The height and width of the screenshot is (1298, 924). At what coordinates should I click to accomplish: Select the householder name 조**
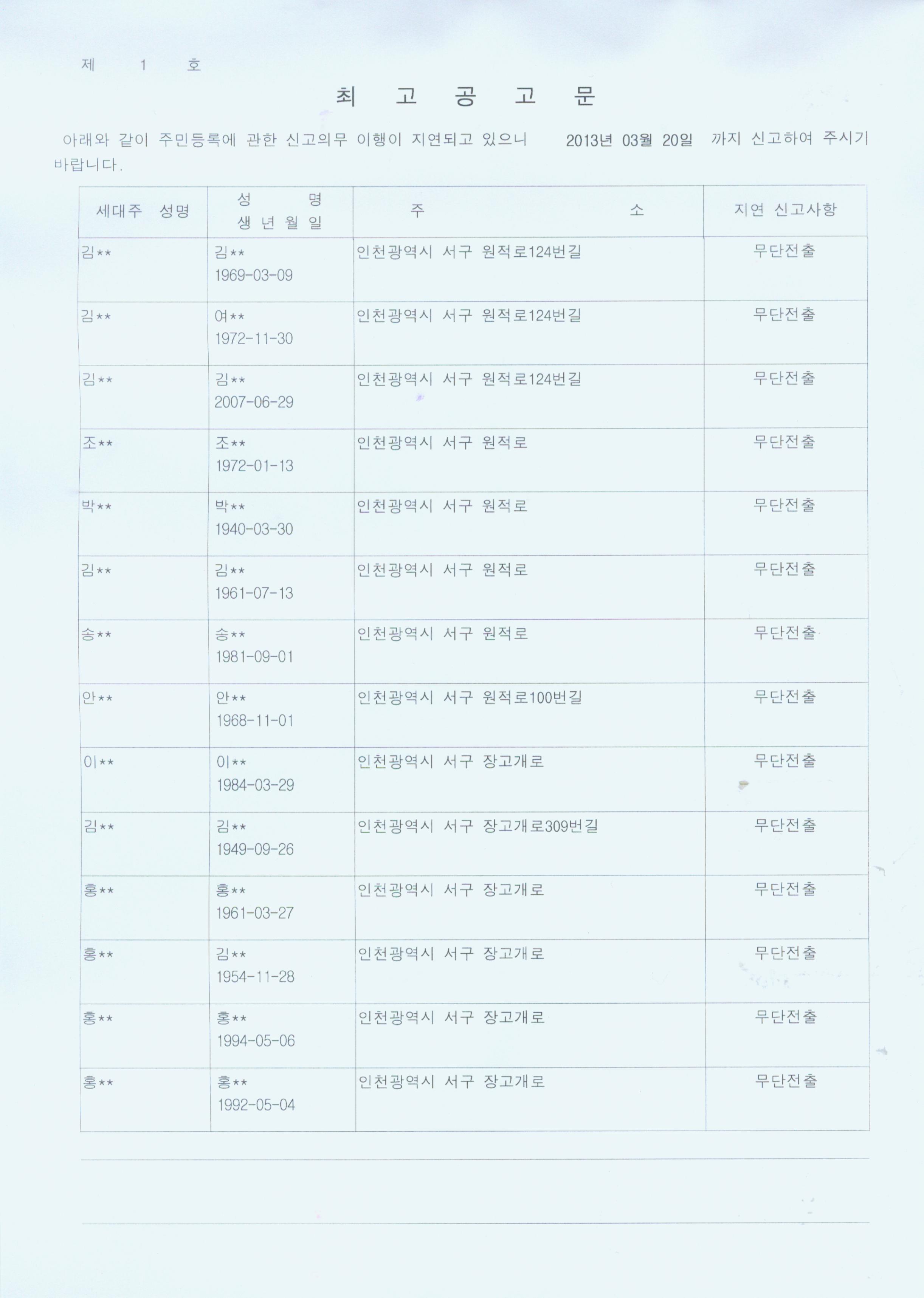click(x=97, y=443)
